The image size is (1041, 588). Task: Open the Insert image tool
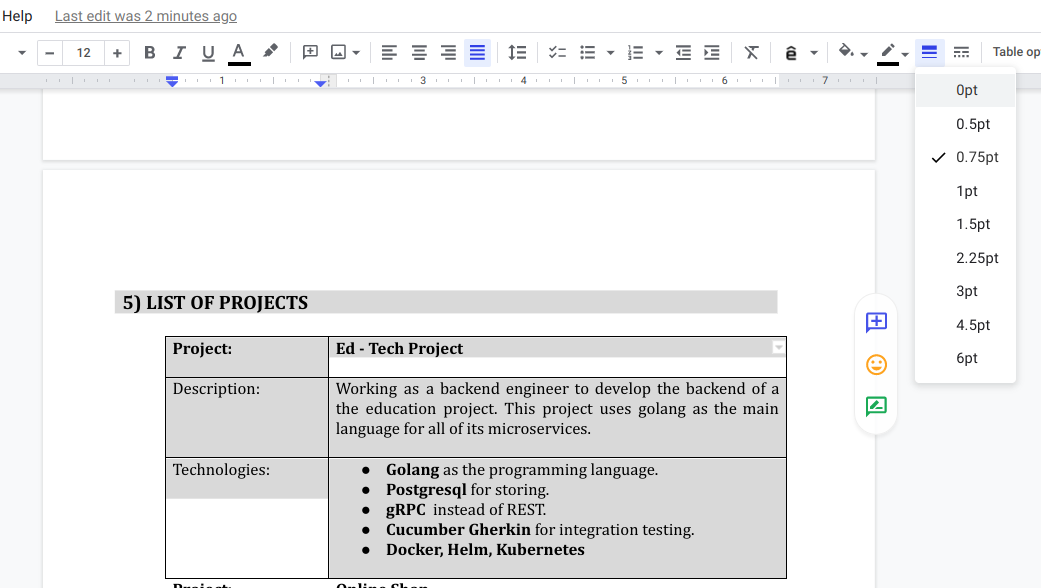[x=340, y=52]
